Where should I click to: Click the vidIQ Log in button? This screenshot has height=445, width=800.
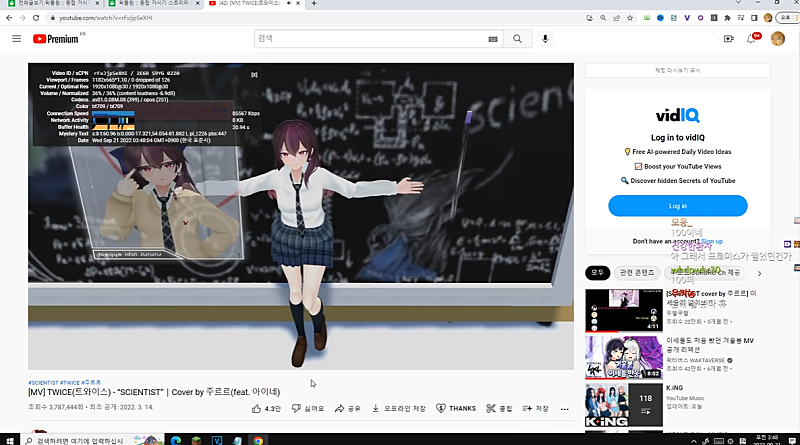point(678,206)
